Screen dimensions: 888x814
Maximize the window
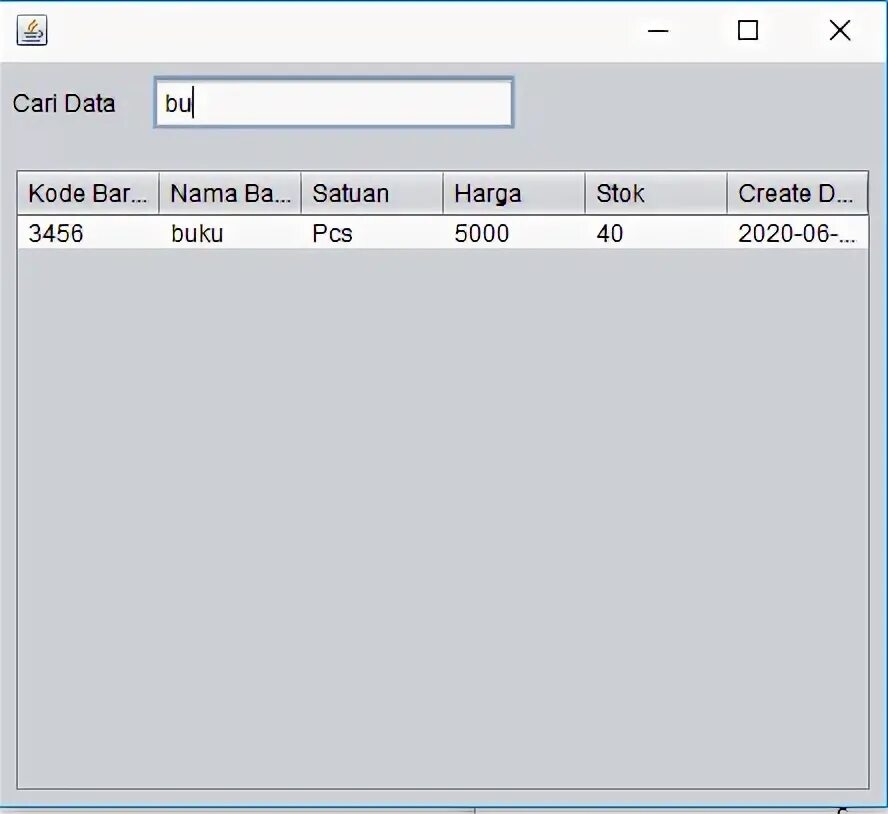(x=748, y=31)
